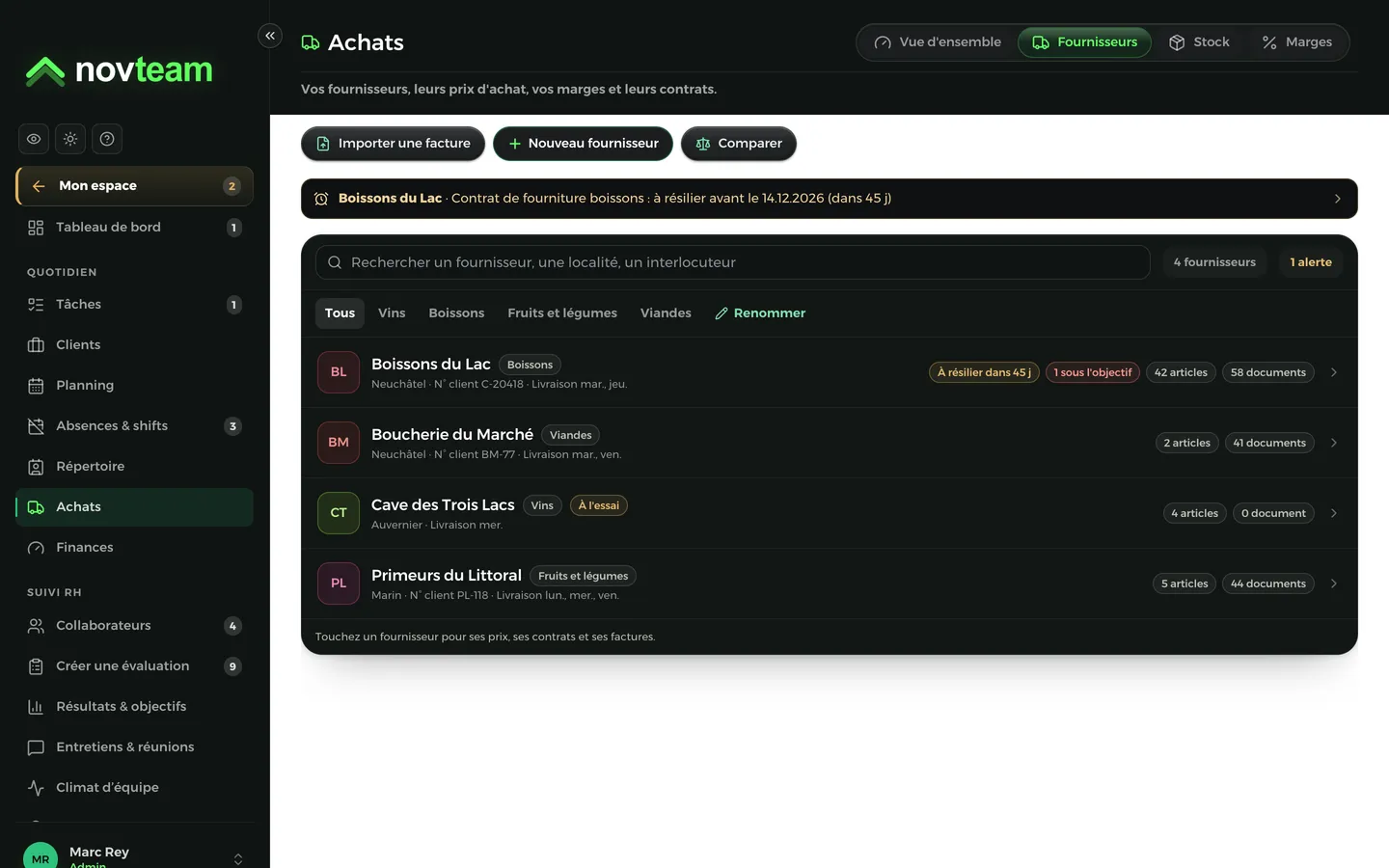
Task: Expand the Primeurs du Littoral row chevron
Action: [1334, 583]
